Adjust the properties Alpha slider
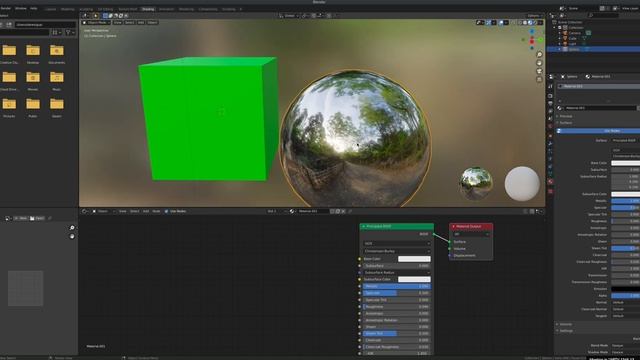This screenshot has width=640, height=360. click(x=625, y=296)
